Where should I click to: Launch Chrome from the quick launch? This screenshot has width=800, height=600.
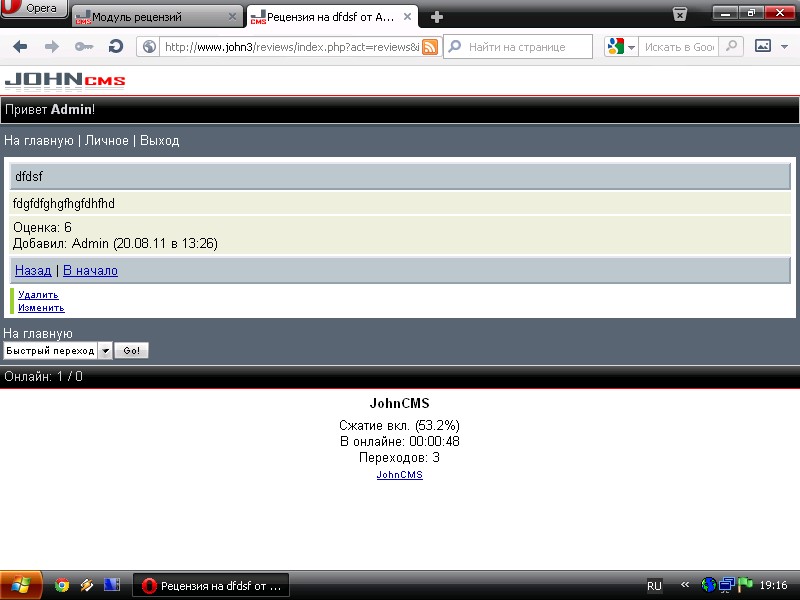(62, 585)
